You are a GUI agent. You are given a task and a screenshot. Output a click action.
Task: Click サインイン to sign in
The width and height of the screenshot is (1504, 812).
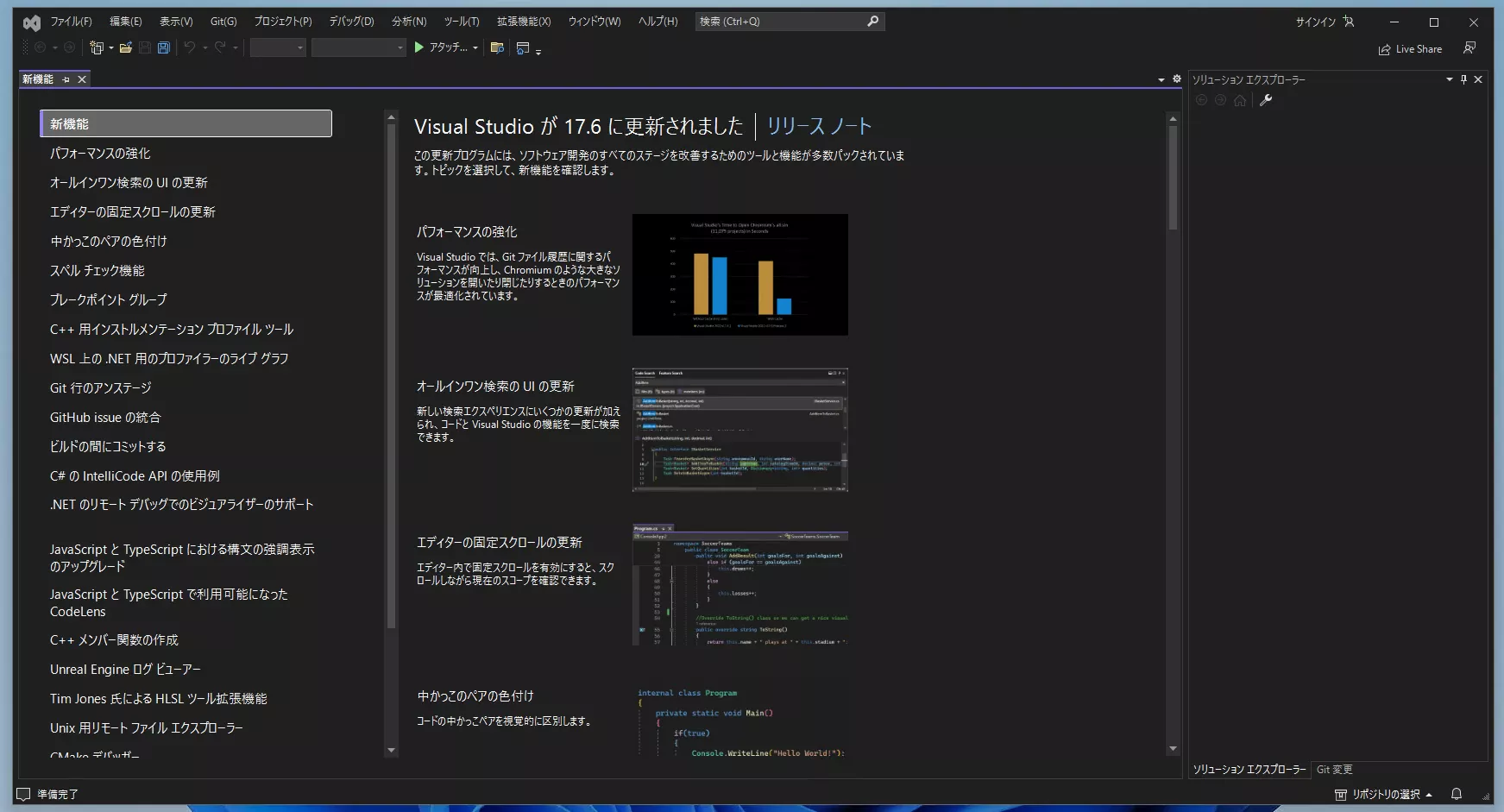pyautogui.click(x=1315, y=22)
